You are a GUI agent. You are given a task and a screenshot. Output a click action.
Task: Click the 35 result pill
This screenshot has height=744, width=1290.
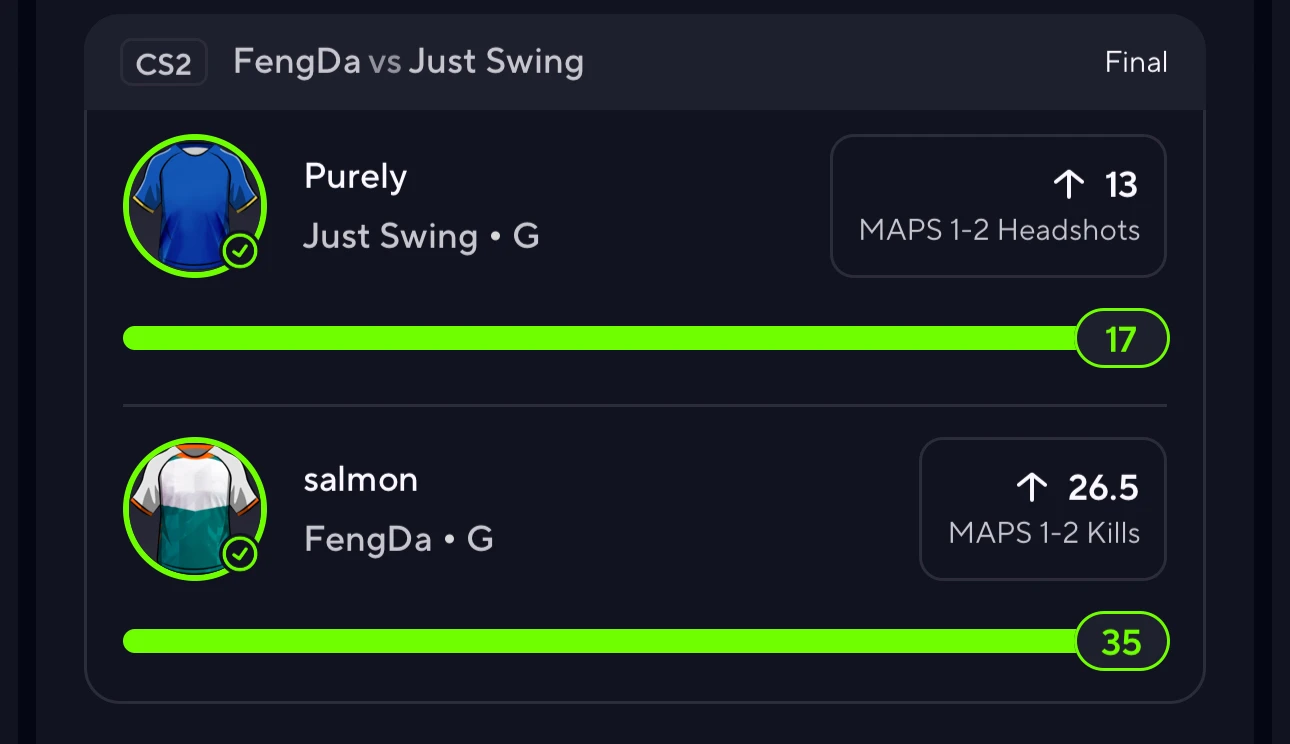(x=1121, y=641)
